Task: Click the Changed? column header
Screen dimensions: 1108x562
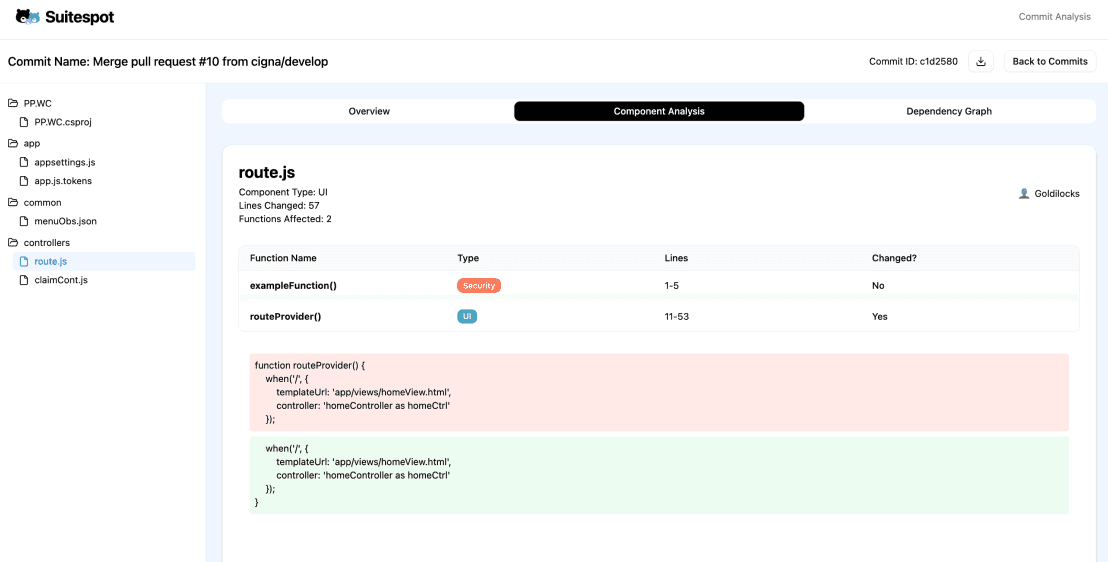Action: tap(894, 258)
